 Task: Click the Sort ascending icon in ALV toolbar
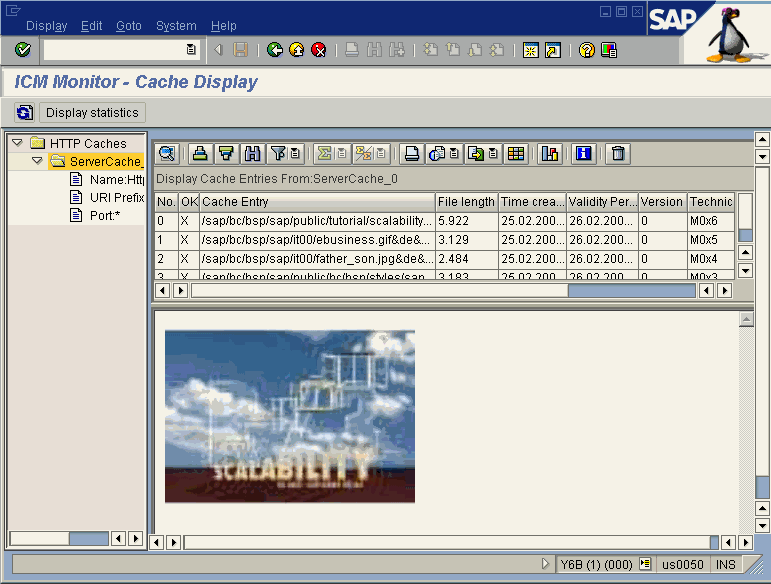200,153
